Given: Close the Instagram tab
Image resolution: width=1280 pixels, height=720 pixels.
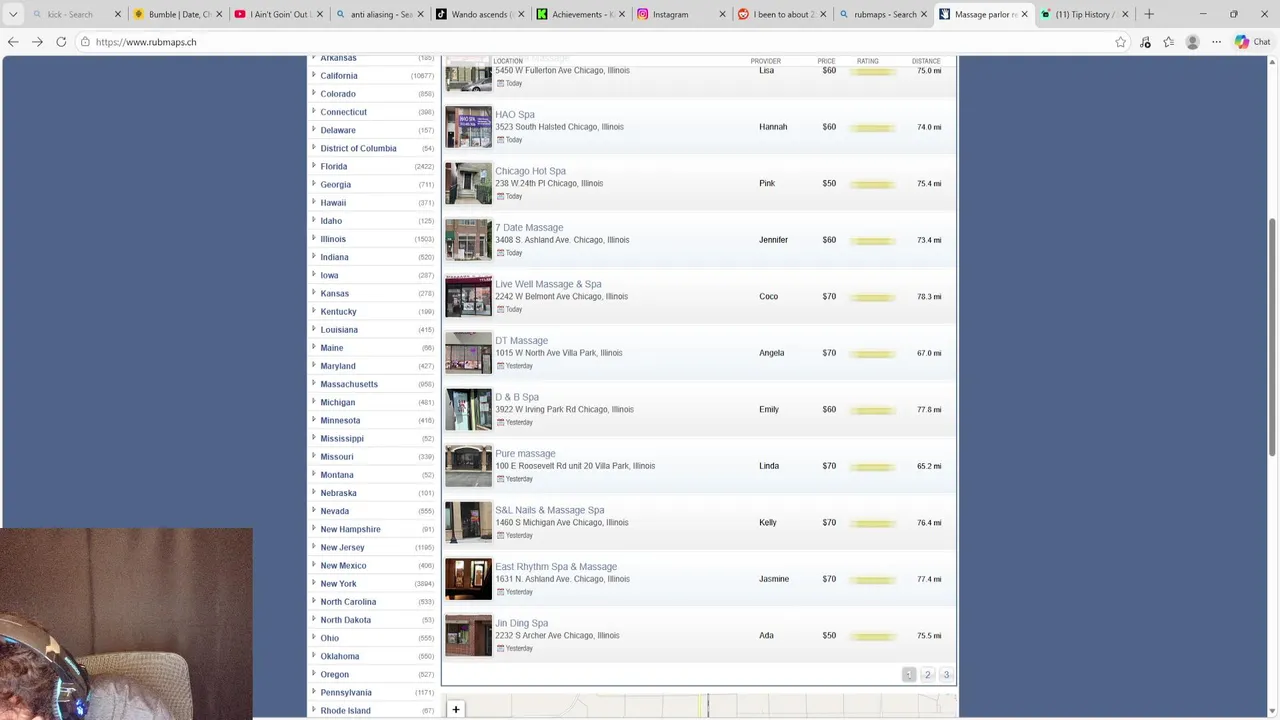Looking at the screenshot, I should [x=722, y=14].
